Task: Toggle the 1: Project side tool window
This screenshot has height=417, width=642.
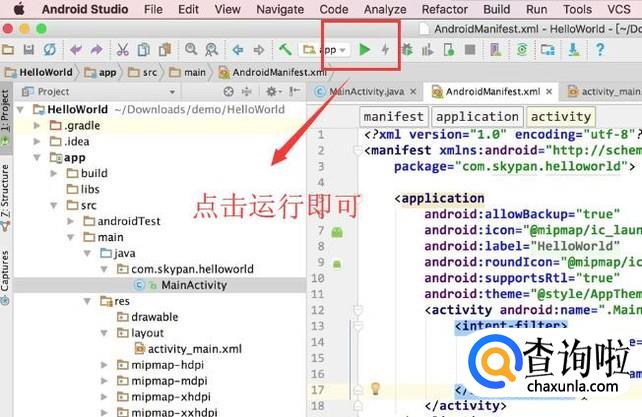Action: tap(5, 117)
